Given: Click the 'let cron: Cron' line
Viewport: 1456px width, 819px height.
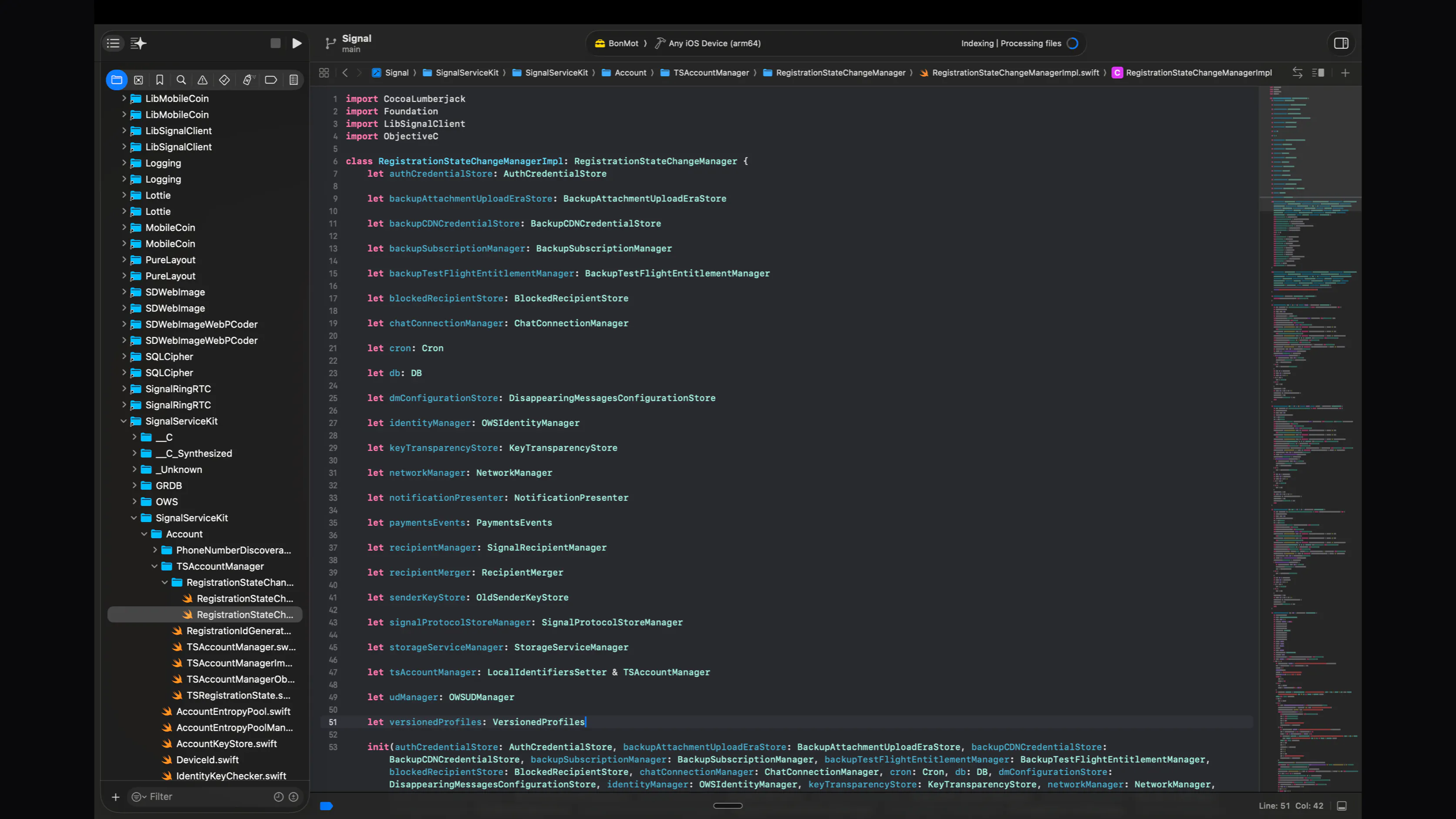Looking at the screenshot, I should point(405,349).
